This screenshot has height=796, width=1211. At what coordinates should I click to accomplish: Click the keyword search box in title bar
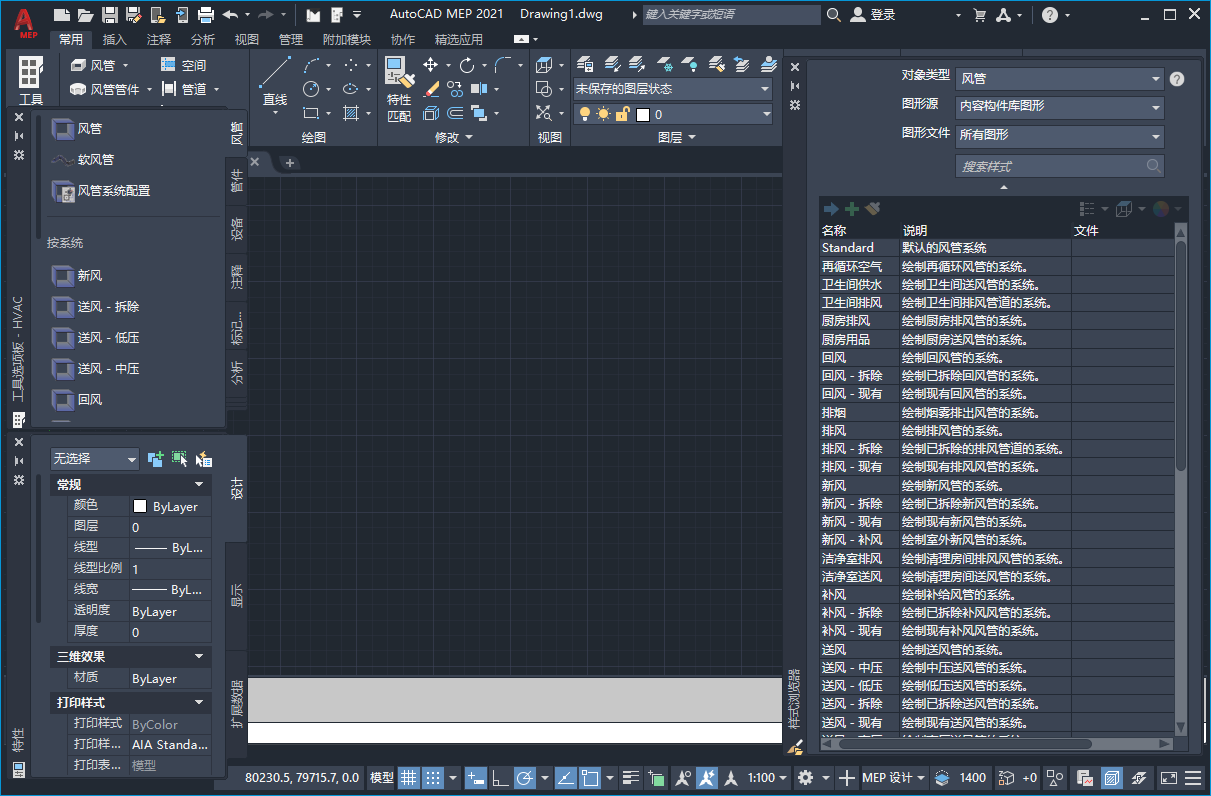click(732, 15)
